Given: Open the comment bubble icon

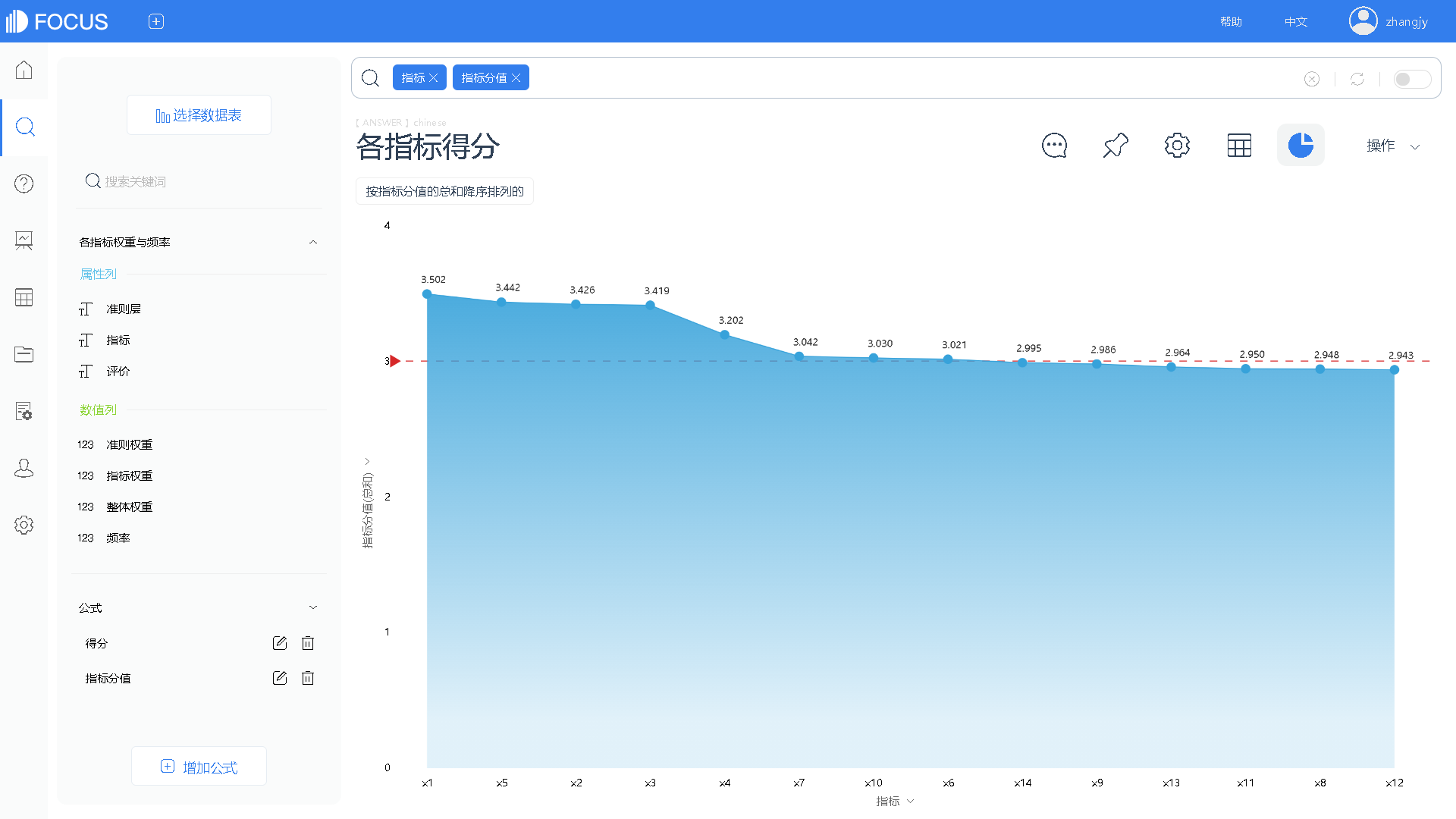Looking at the screenshot, I should [x=1054, y=145].
